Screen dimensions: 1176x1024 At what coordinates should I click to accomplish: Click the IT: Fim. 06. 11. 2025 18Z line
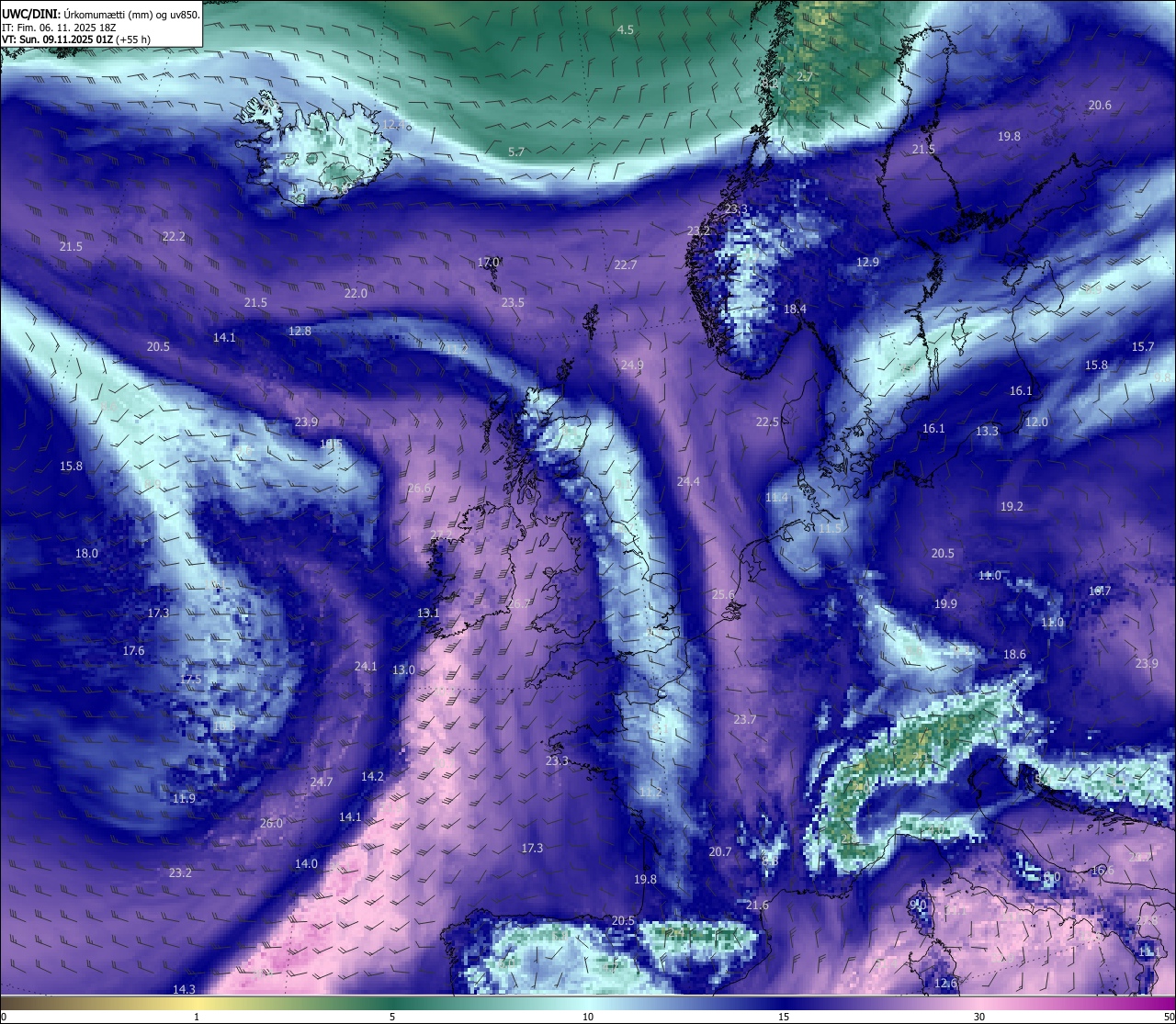coord(59,28)
